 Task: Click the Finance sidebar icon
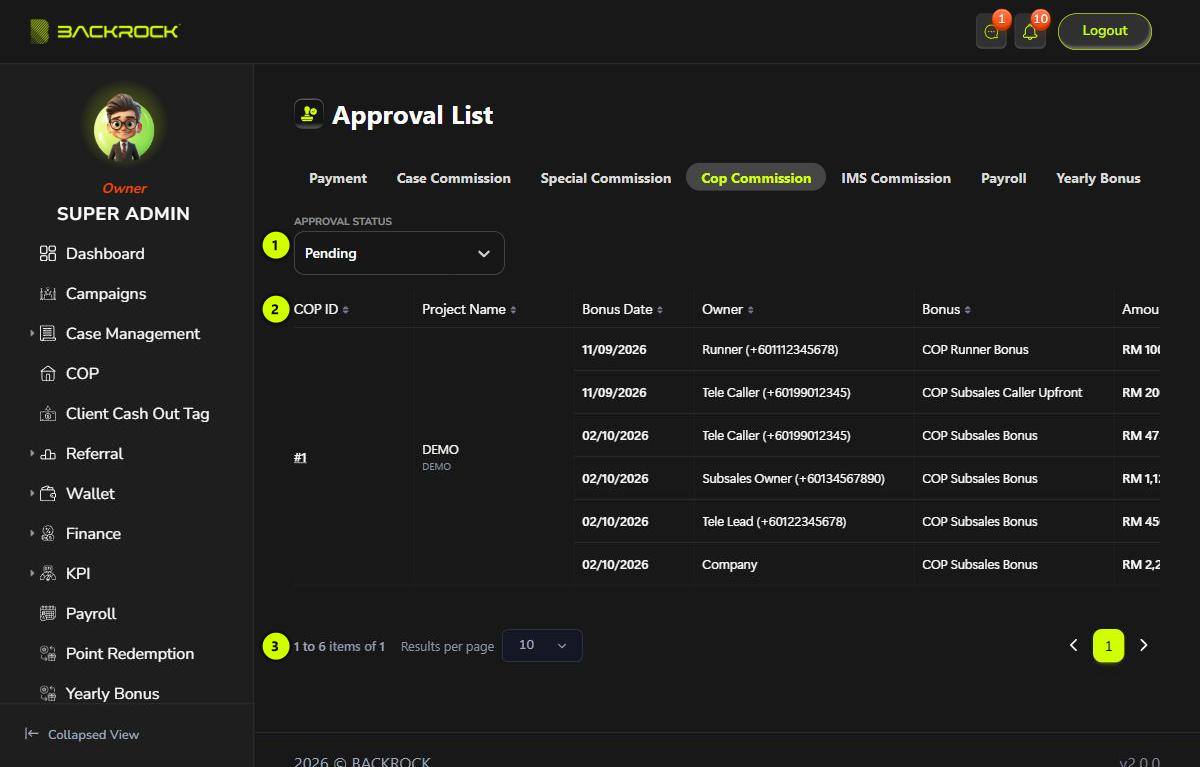click(x=48, y=534)
